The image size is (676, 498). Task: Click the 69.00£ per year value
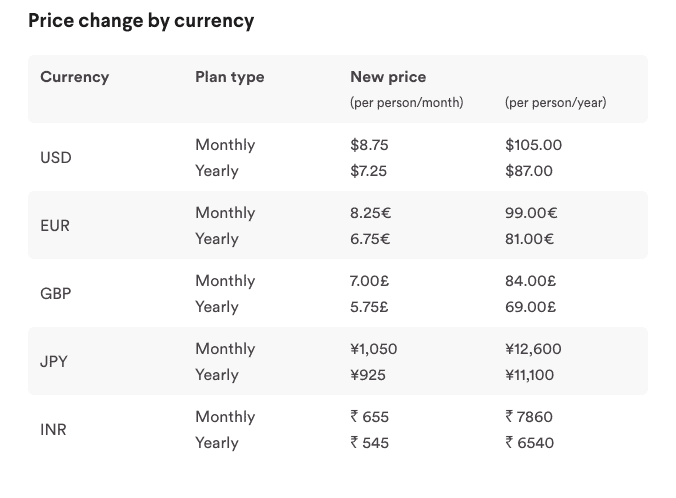click(x=530, y=307)
